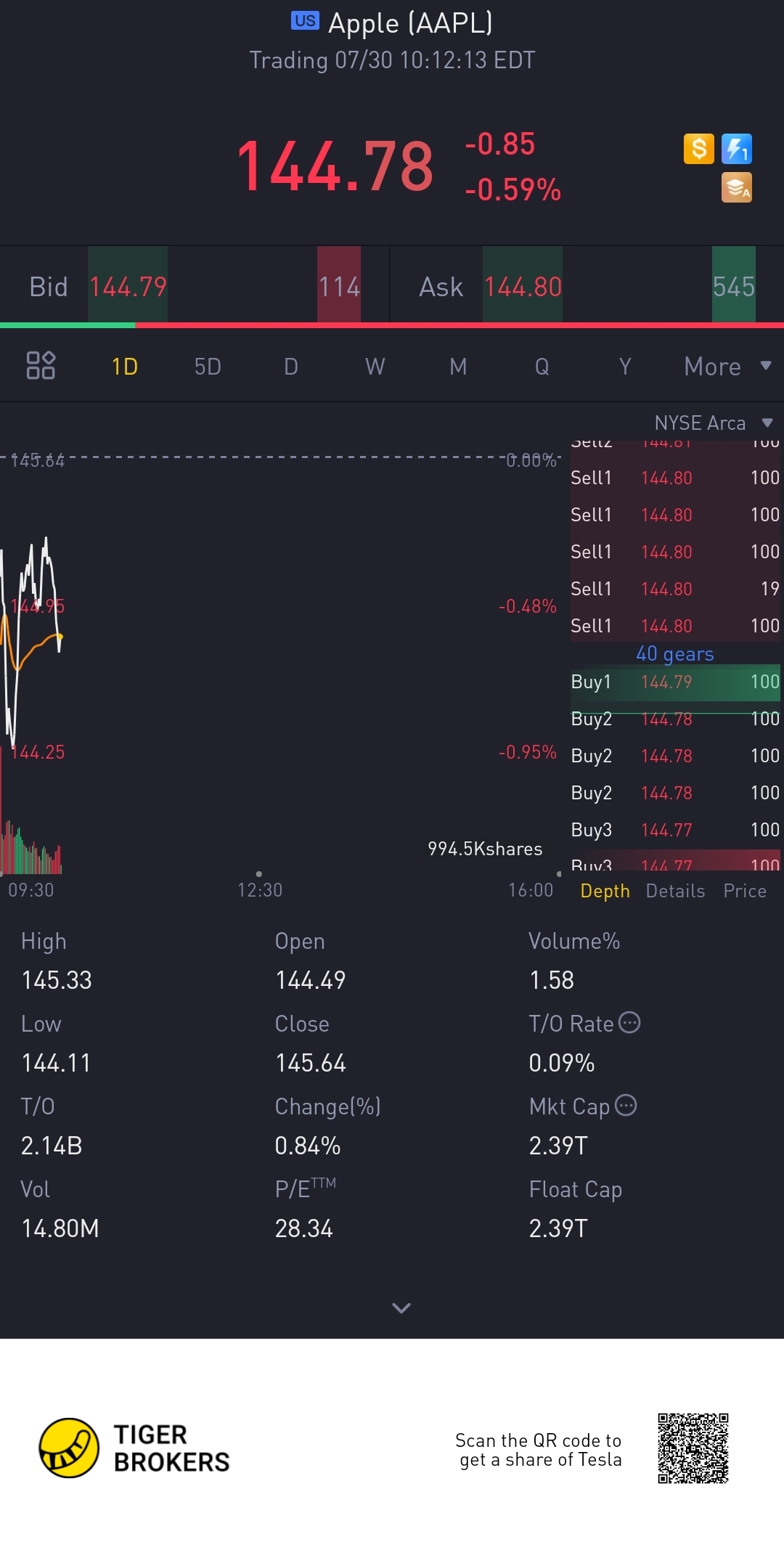
Task: Tap the Change(%) value 0.84%
Action: pyautogui.click(x=308, y=1146)
